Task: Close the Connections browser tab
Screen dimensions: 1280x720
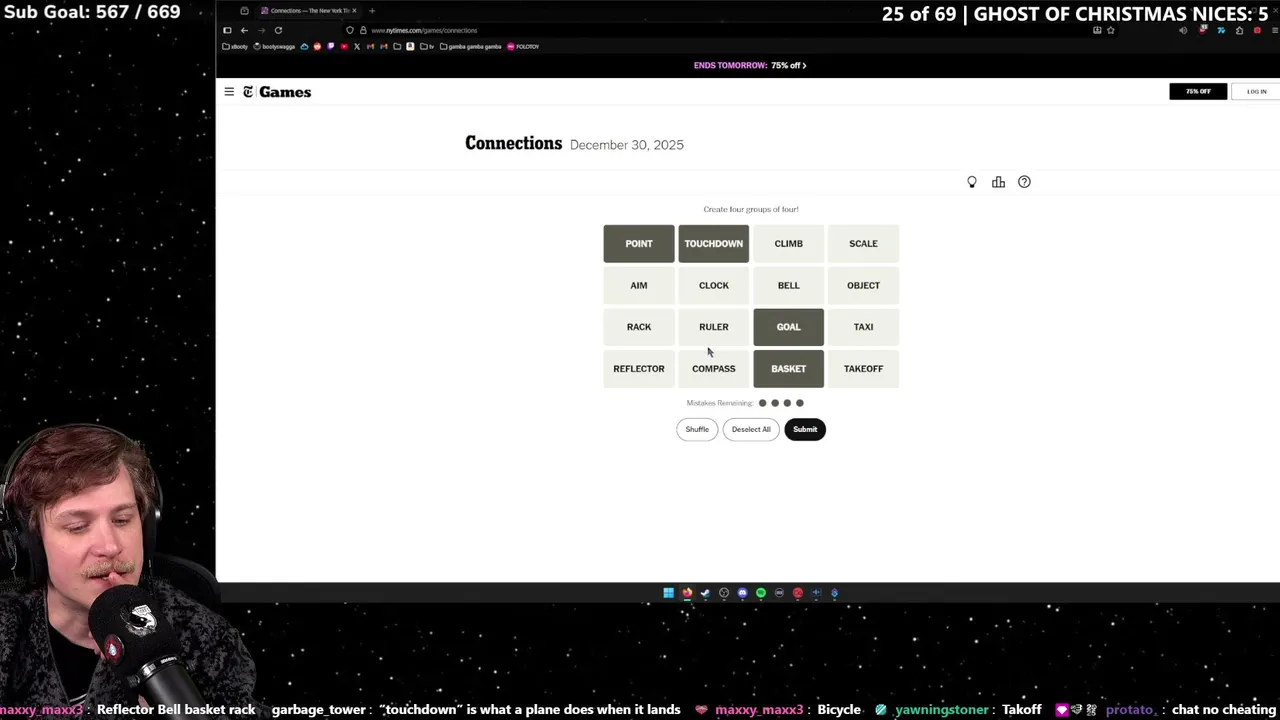Action: tap(354, 11)
